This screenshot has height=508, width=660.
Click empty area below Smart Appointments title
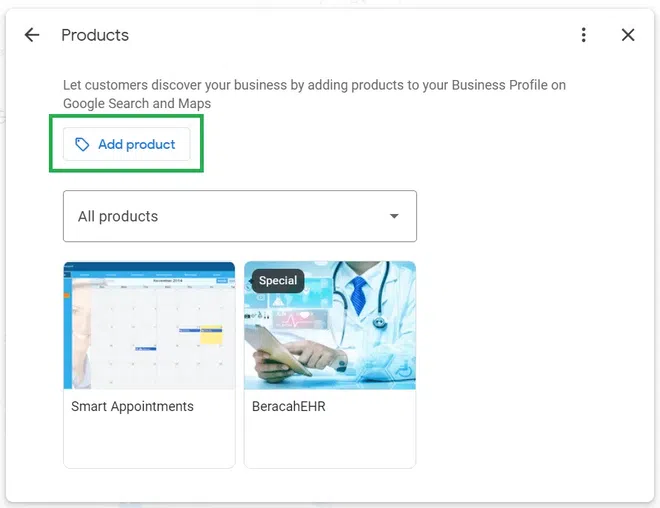coord(149,443)
